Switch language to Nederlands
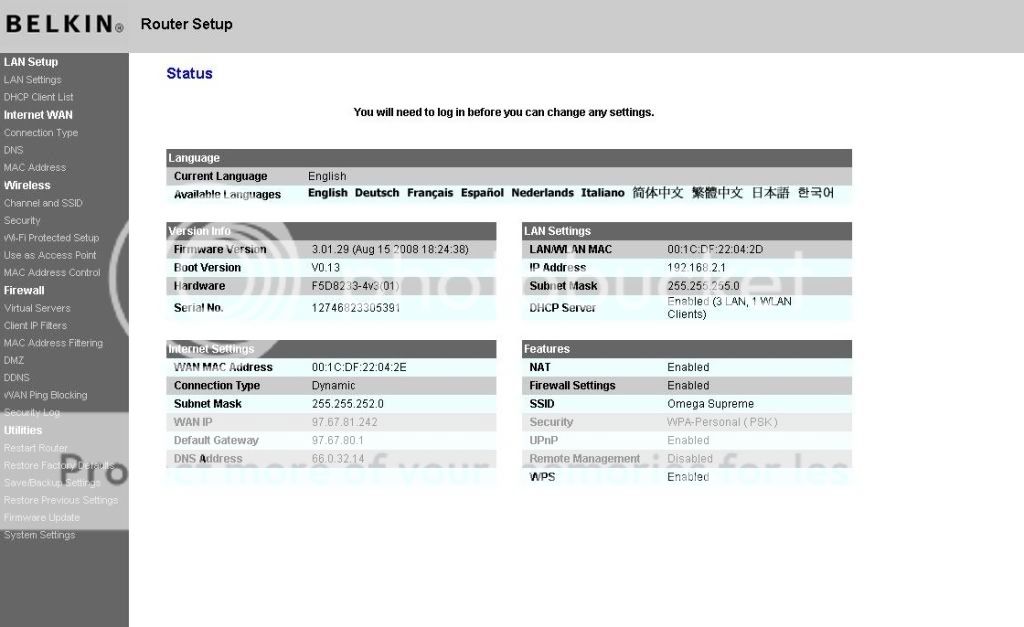 tap(542, 193)
